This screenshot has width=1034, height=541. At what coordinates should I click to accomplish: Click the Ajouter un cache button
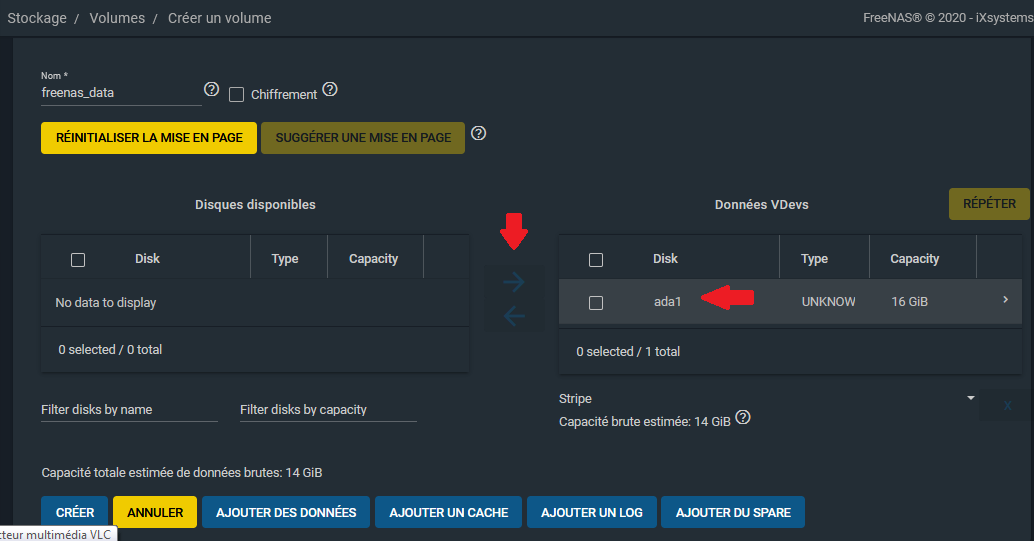coord(448,512)
